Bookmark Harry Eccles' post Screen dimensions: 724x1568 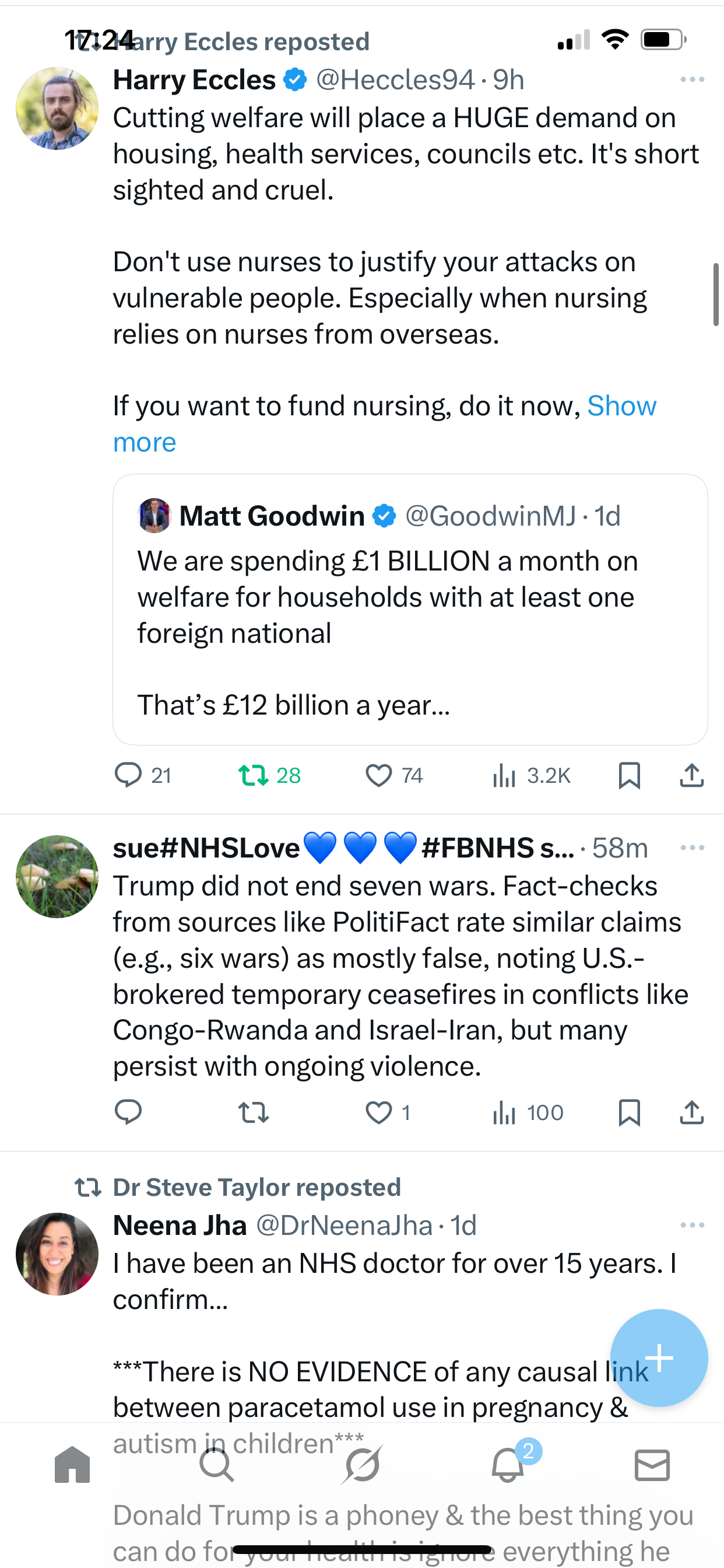[629, 775]
